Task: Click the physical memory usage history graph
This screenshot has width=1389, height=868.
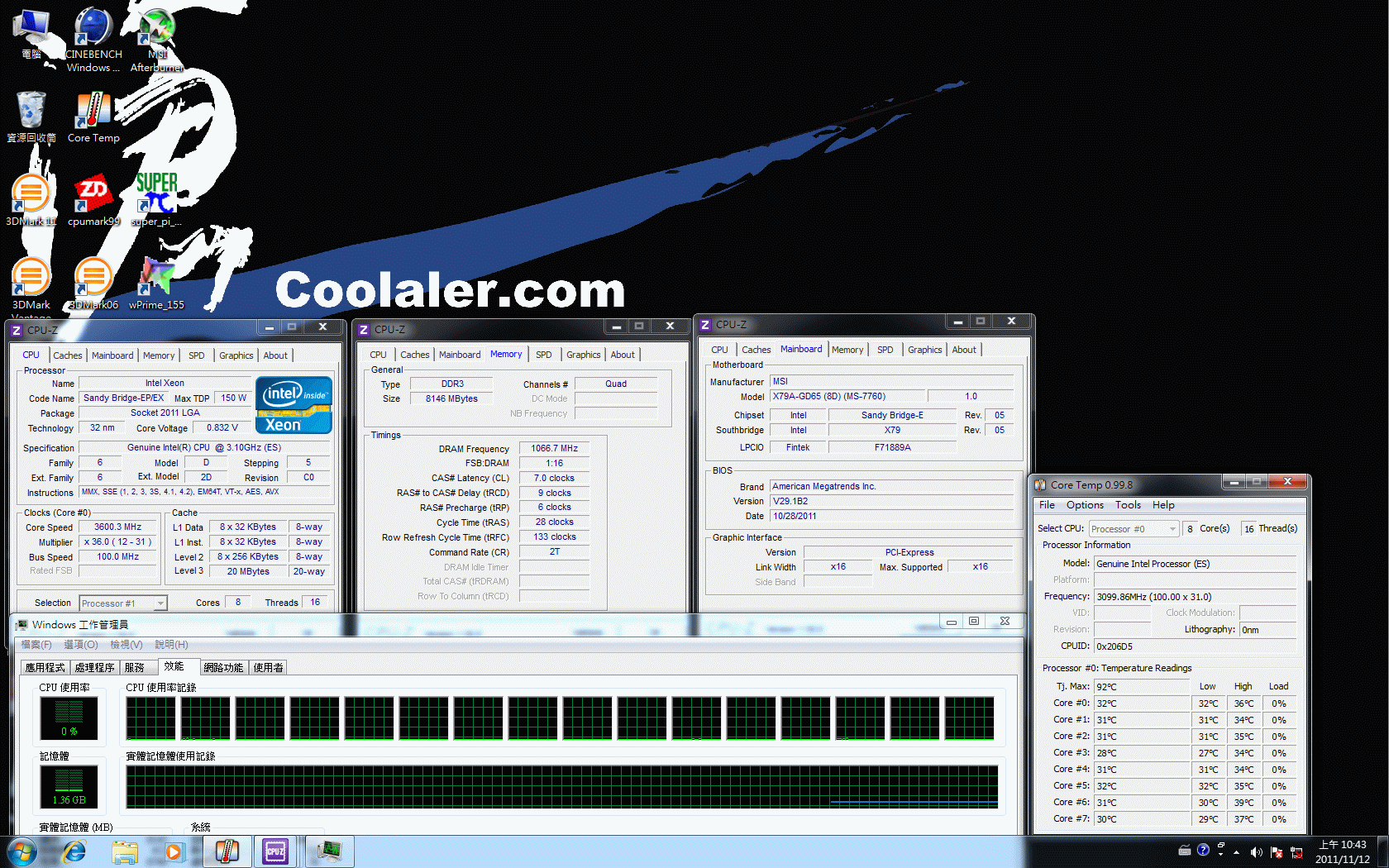Action: (x=562, y=786)
